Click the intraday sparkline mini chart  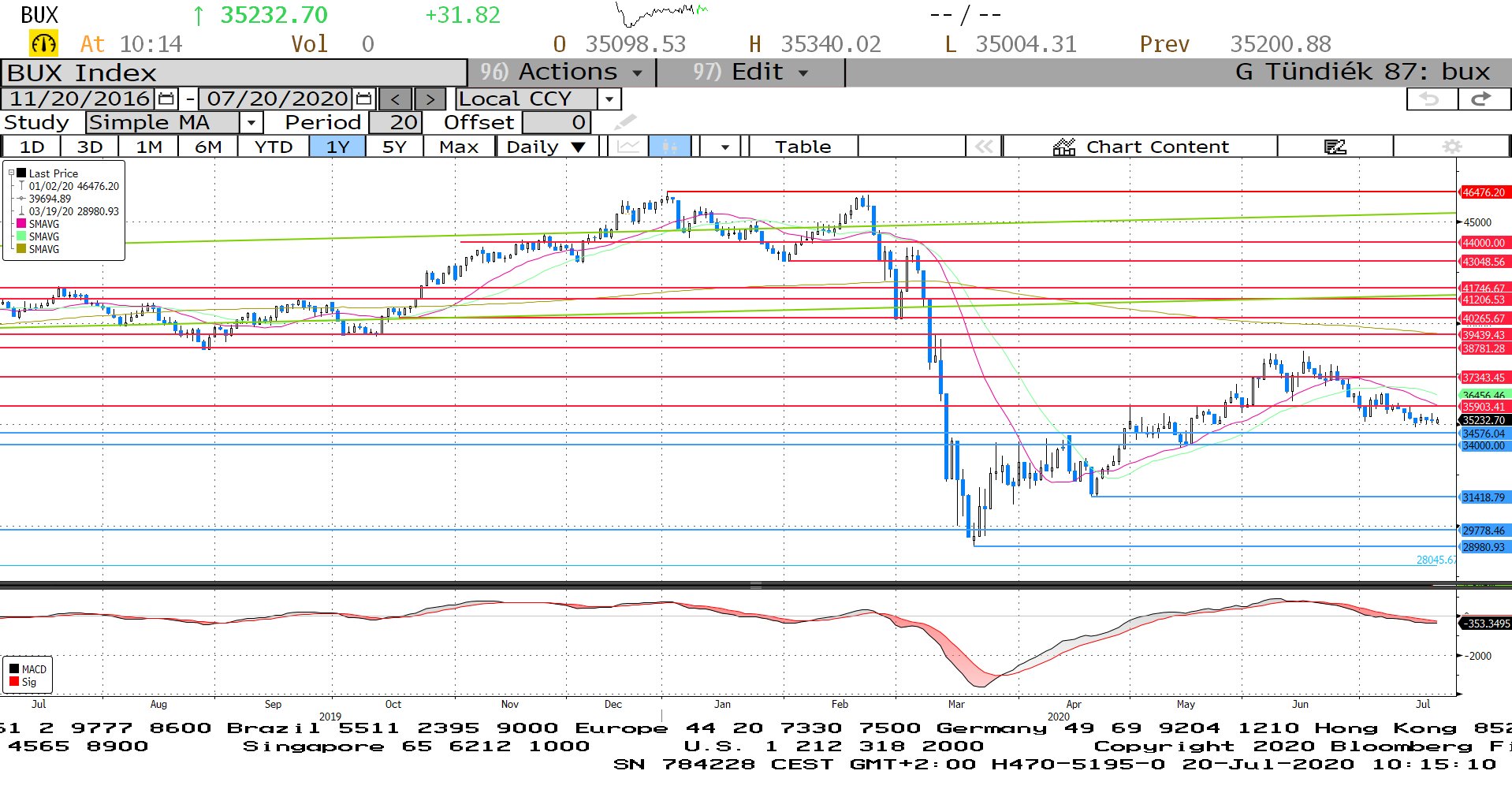(662, 13)
